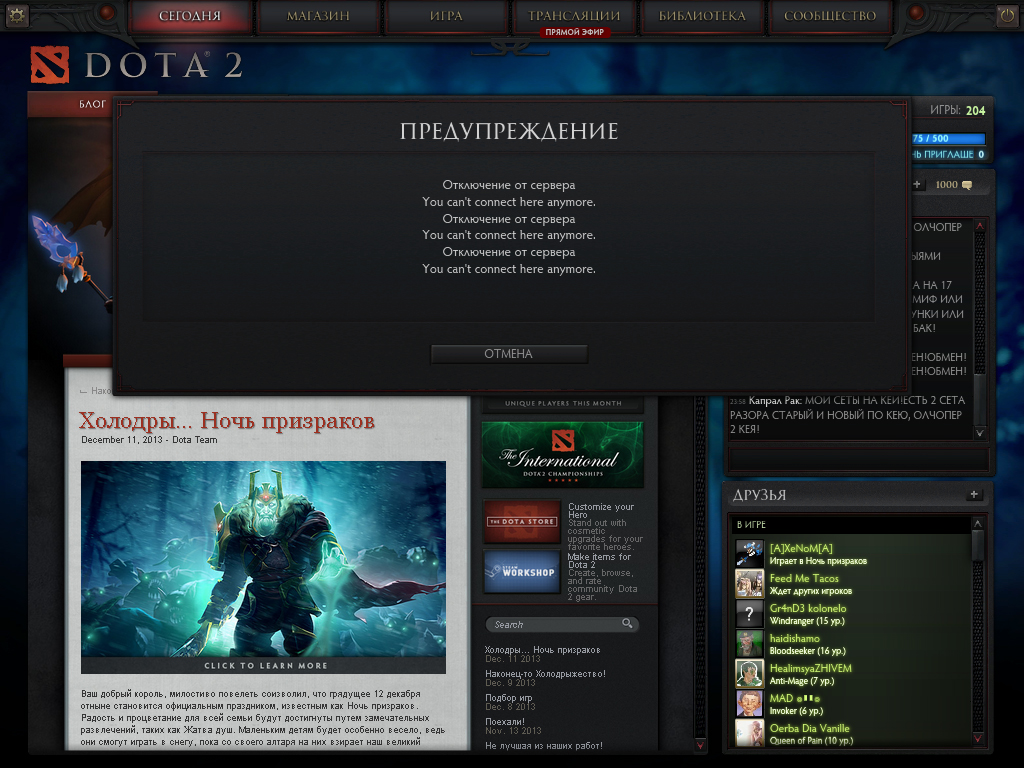Click the chat scroll up arrow

point(980,226)
